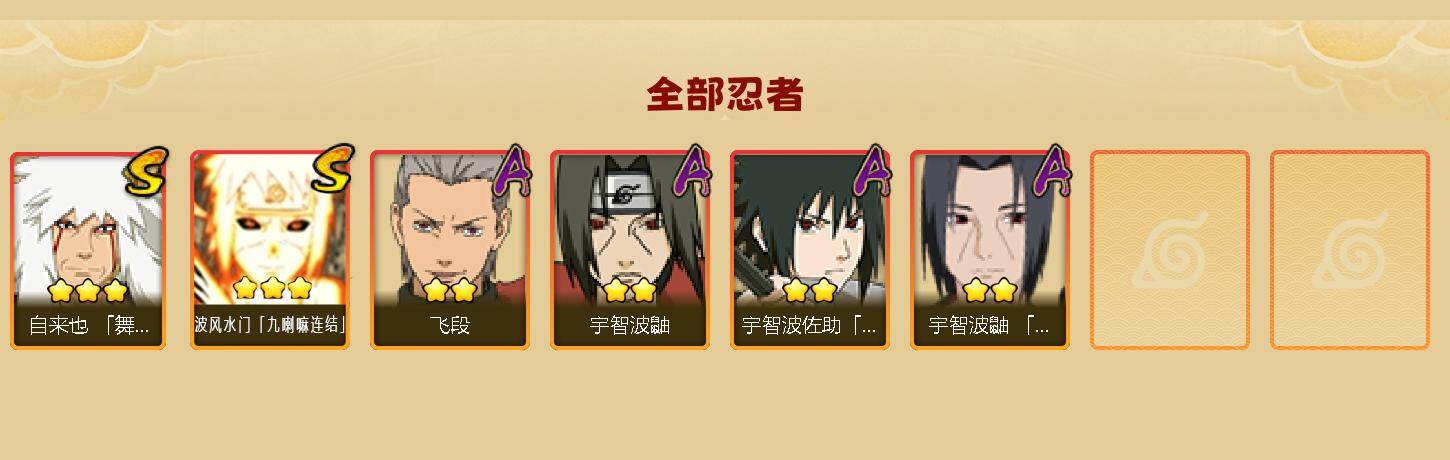Click the three gold stars on the 自来也 card
1450x460 pixels.
[x=88, y=291]
